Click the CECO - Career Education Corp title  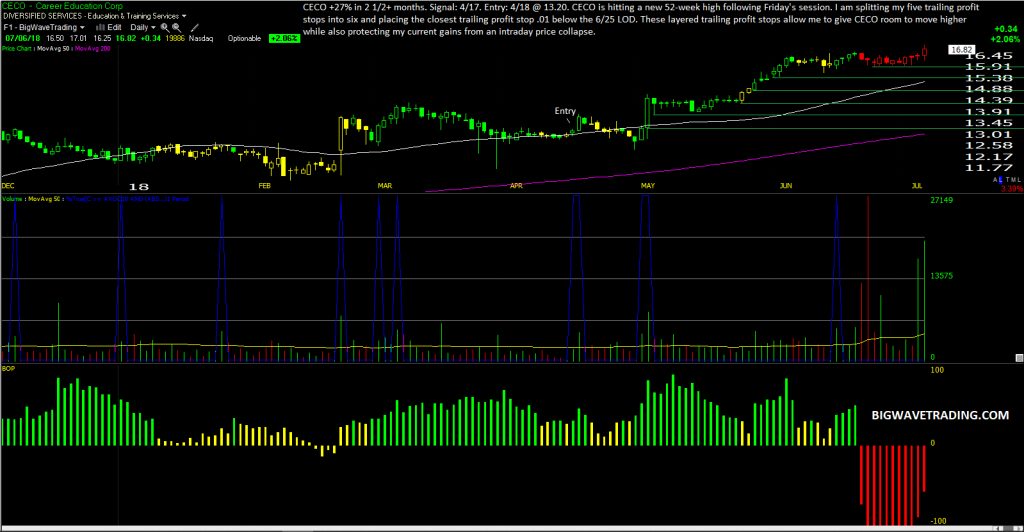click(x=62, y=6)
